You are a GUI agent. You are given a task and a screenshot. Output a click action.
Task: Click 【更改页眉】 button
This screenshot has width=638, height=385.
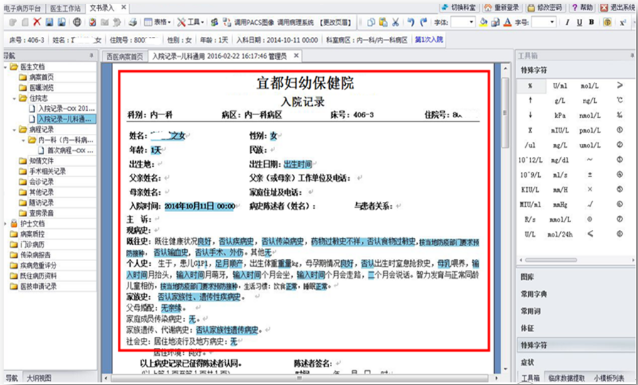(335, 22)
